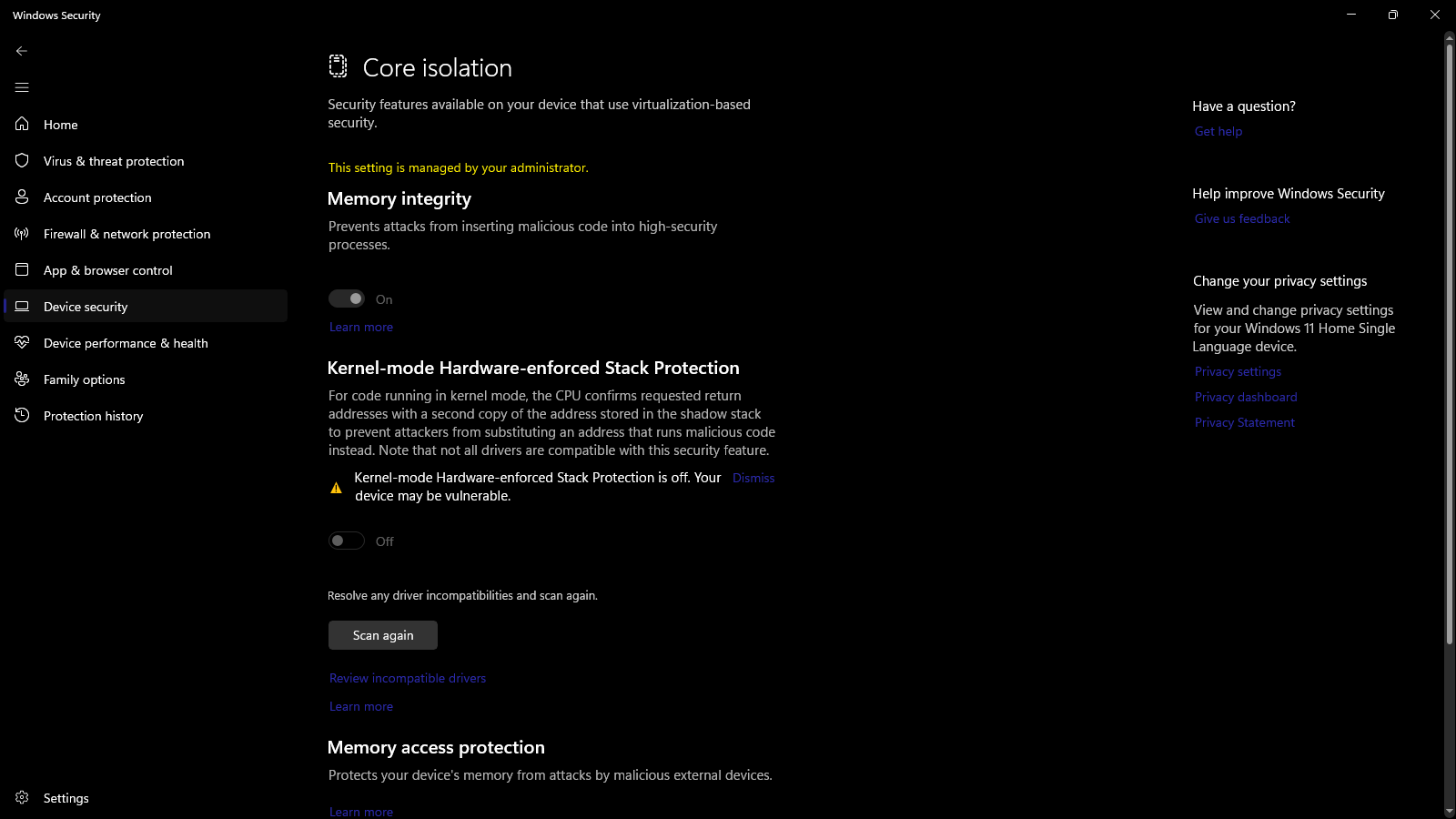1456x819 pixels.
Task: Click the Virus & threat protection shield icon
Action: tap(22, 160)
